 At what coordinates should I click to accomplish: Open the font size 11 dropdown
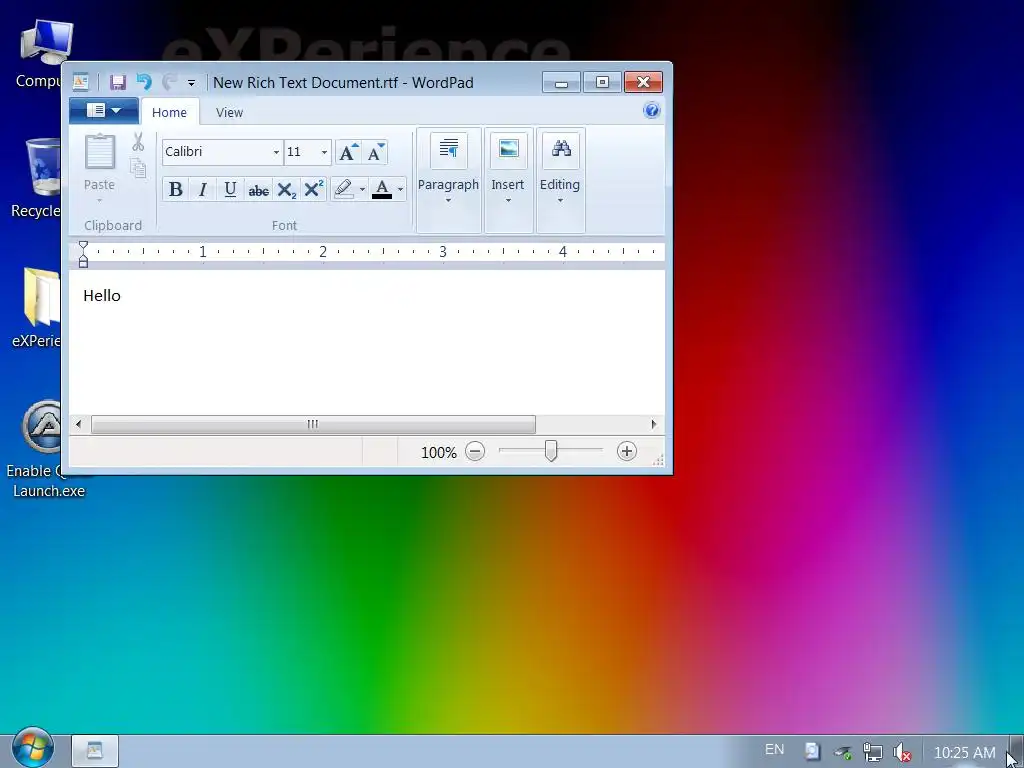tap(324, 152)
